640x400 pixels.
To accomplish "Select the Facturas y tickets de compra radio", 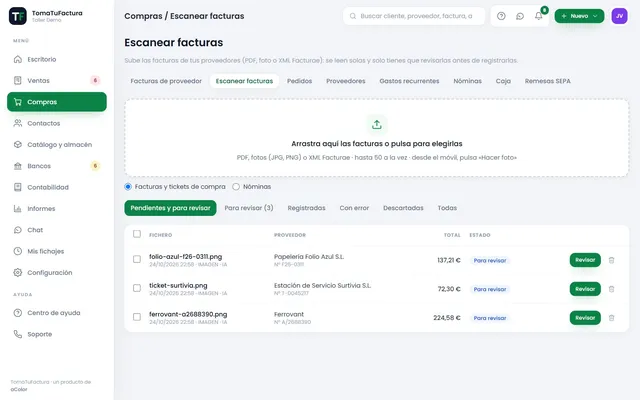I will click(x=128, y=187).
